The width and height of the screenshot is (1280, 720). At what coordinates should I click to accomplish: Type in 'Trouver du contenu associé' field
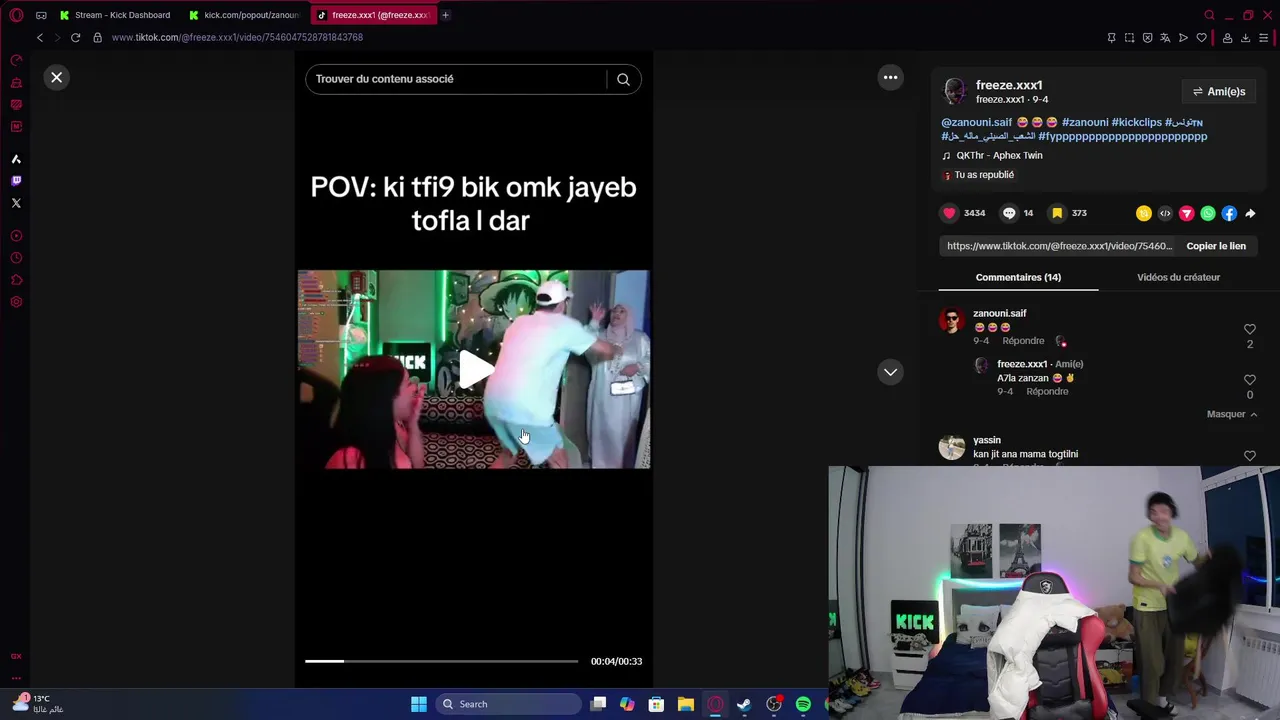455,79
